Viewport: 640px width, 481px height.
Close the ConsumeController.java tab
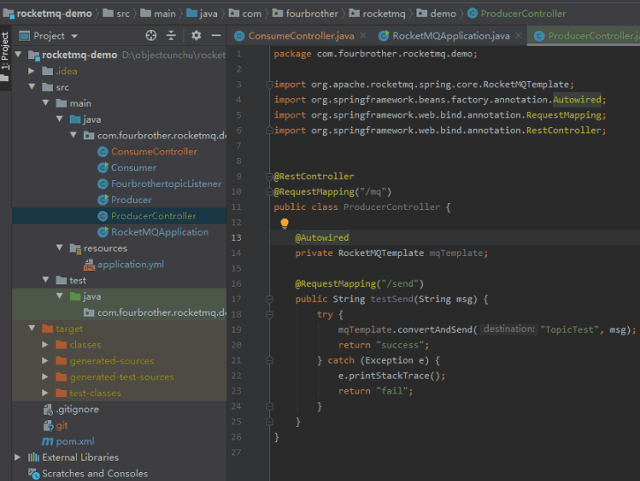point(363,36)
